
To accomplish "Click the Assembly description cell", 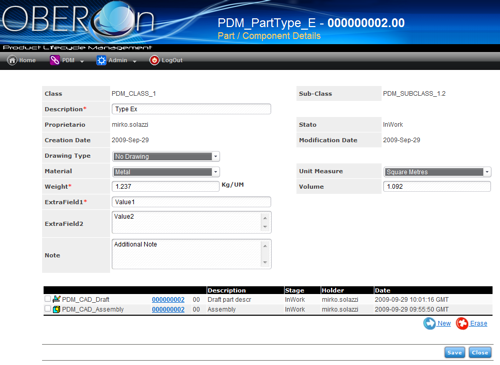I will click(x=222, y=310).
